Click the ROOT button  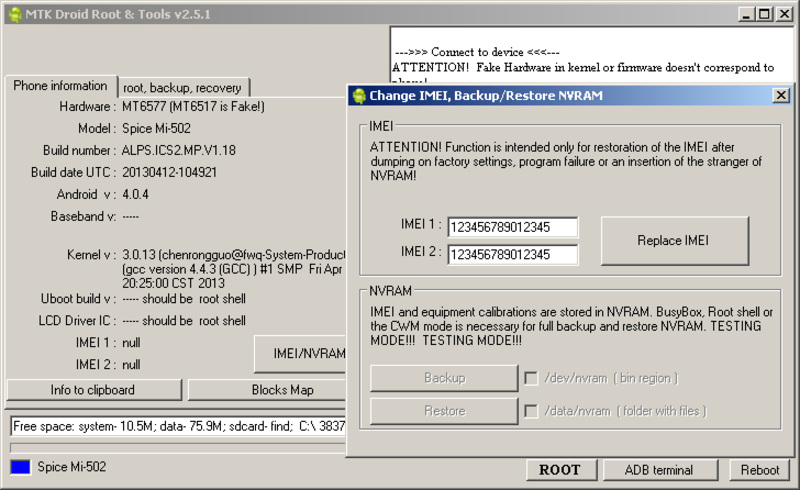click(561, 470)
